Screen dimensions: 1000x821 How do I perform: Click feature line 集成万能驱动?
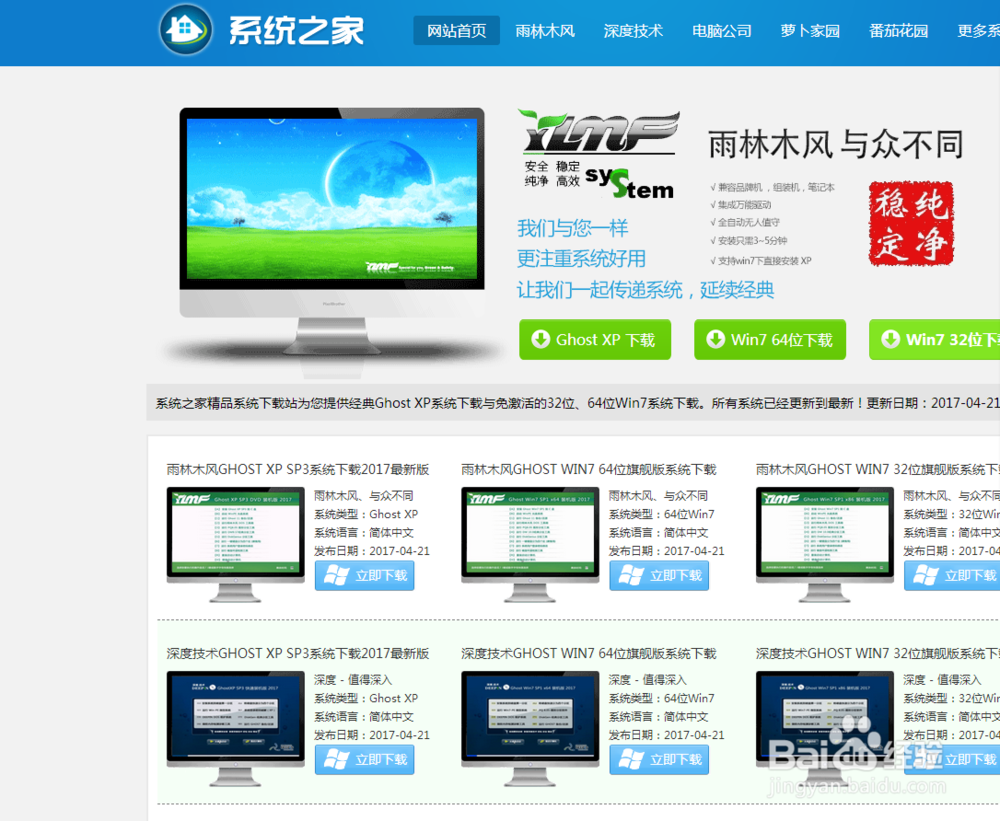tap(740, 205)
